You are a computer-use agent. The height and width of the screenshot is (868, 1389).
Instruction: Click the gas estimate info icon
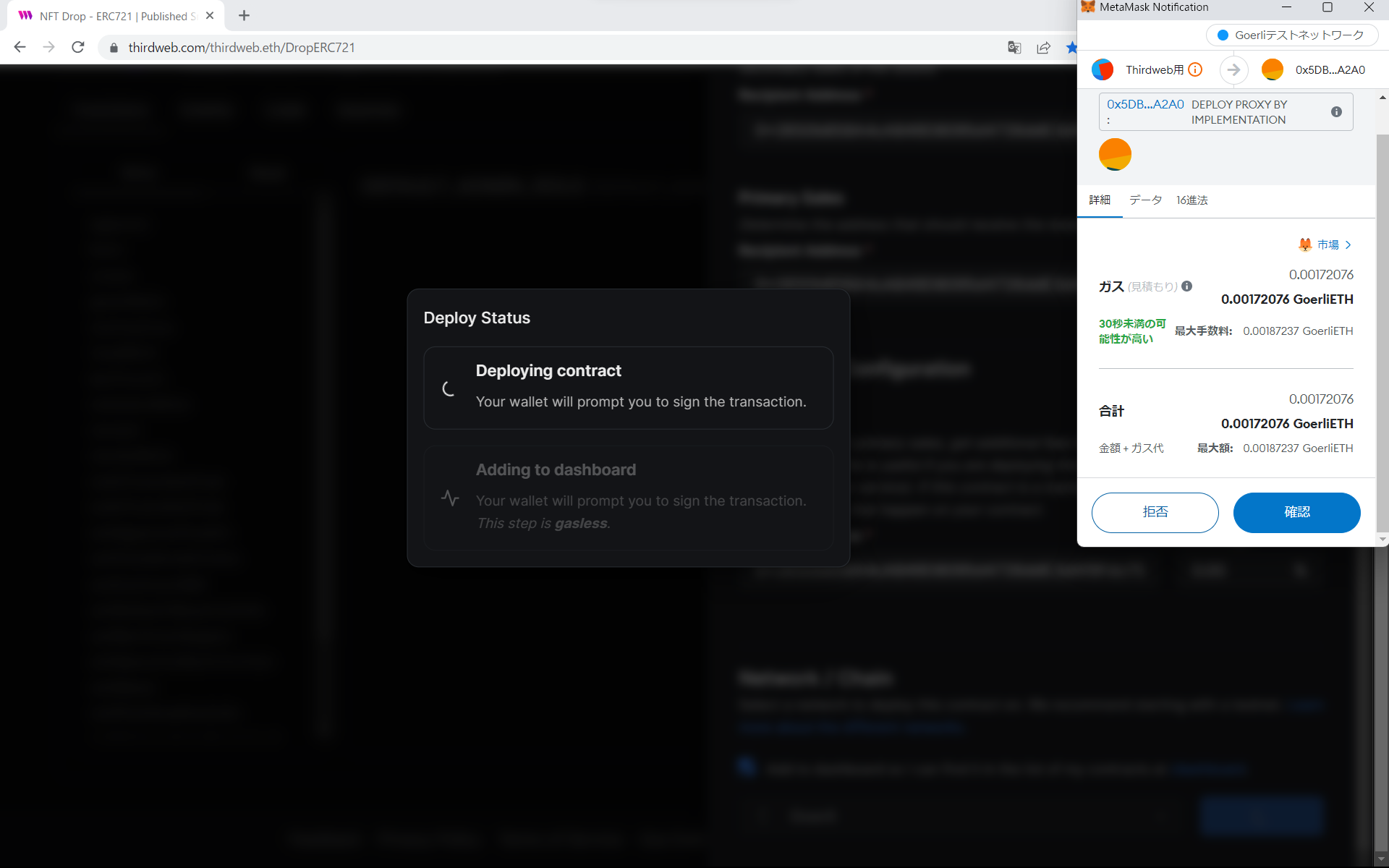[1186, 286]
